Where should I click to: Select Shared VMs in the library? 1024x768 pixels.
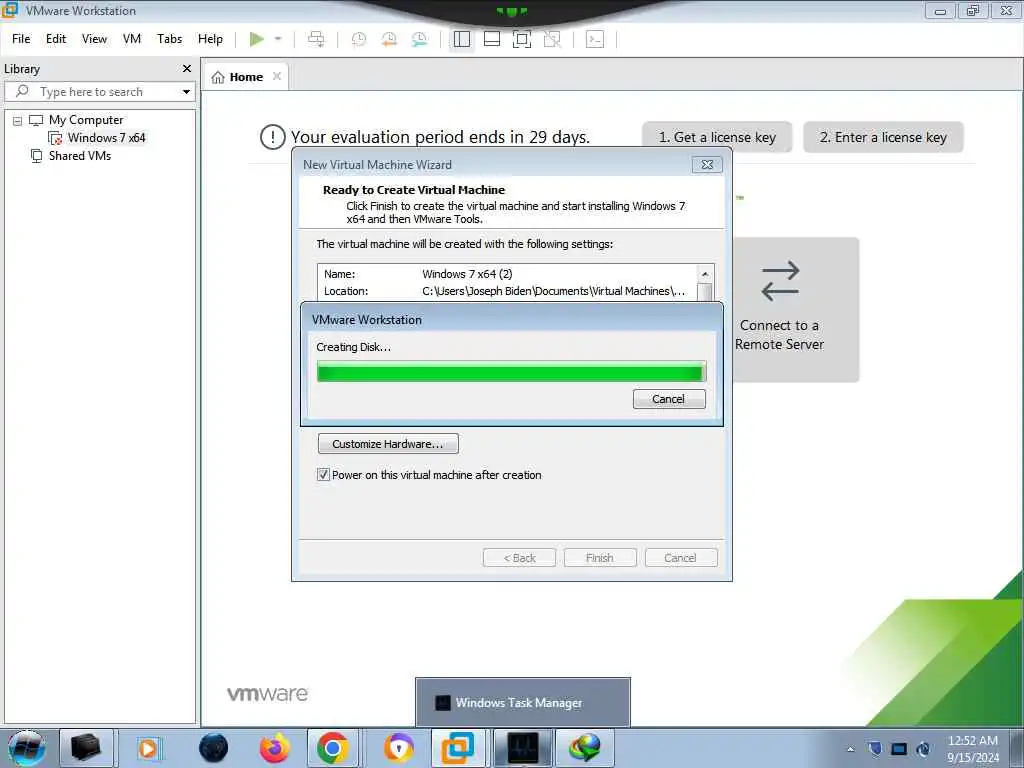coord(80,155)
